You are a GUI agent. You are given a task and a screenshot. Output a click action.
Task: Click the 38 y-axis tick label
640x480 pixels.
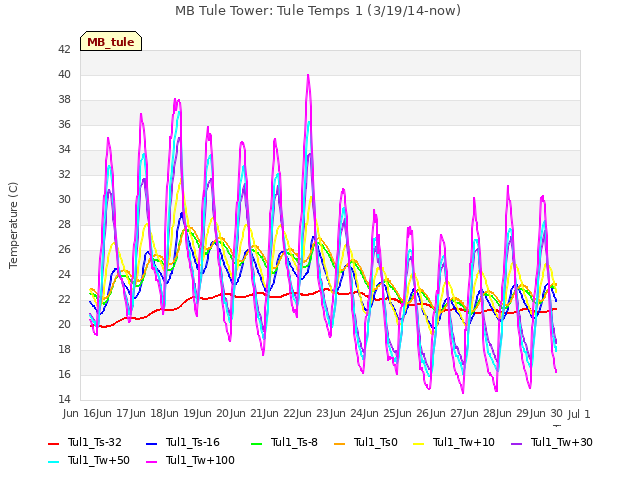[x=64, y=99]
